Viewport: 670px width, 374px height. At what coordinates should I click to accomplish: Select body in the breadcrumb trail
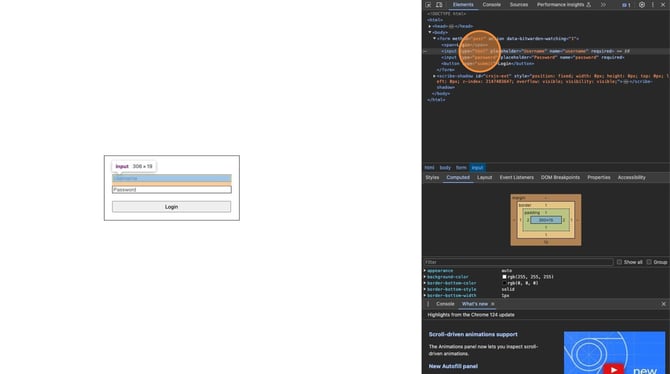click(x=445, y=168)
